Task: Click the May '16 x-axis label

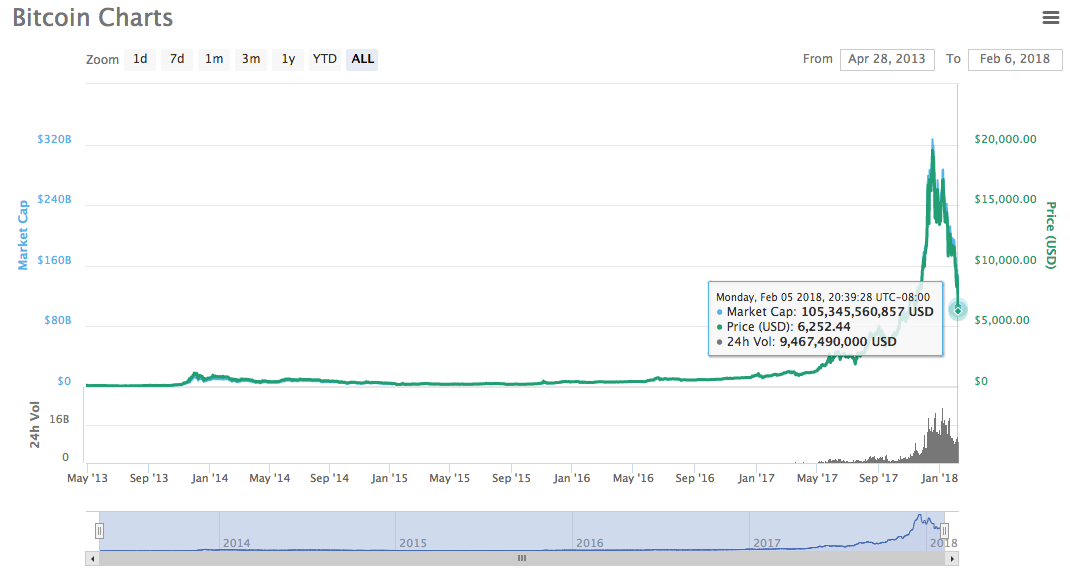Action: point(633,478)
